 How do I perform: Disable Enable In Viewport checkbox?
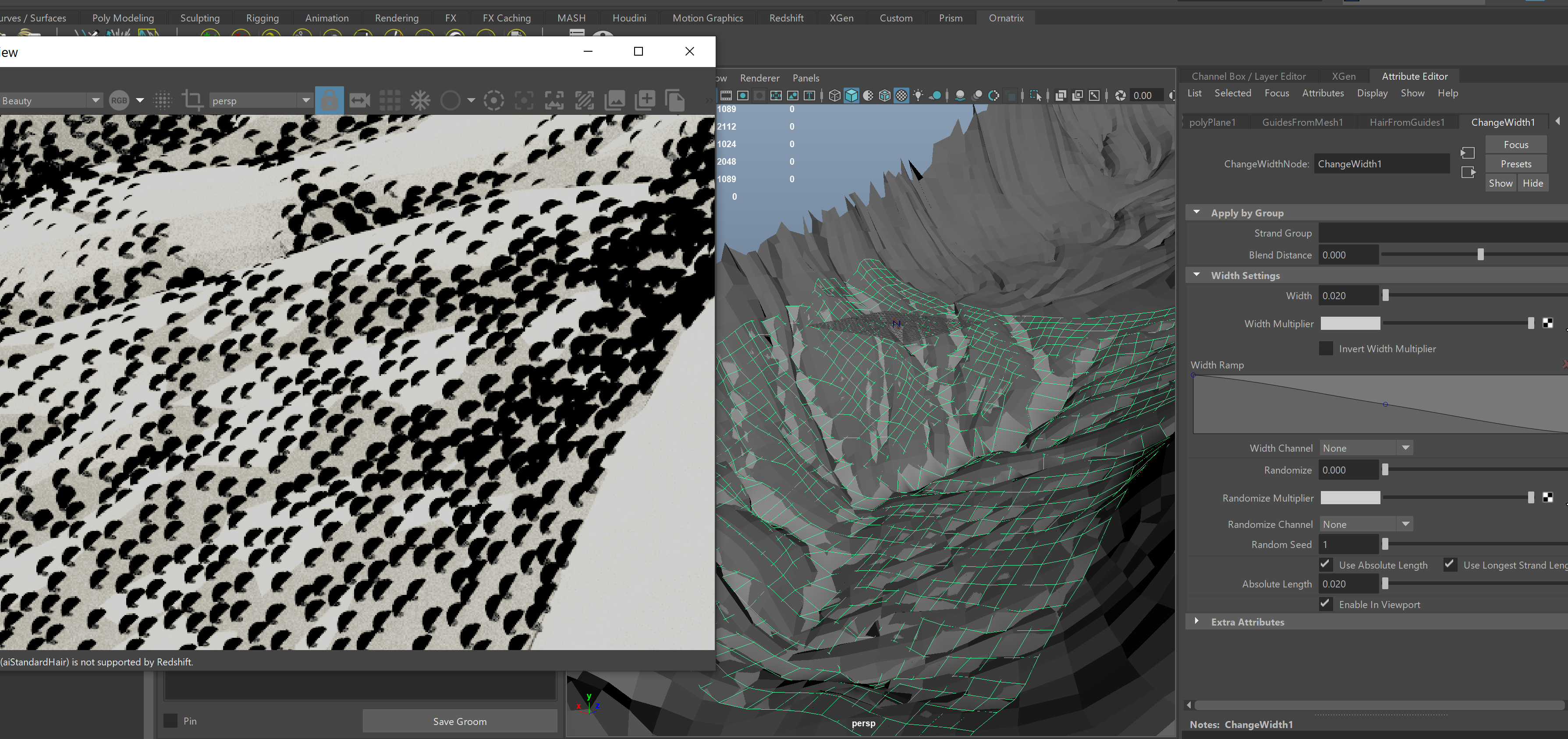[x=1326, y=604]
